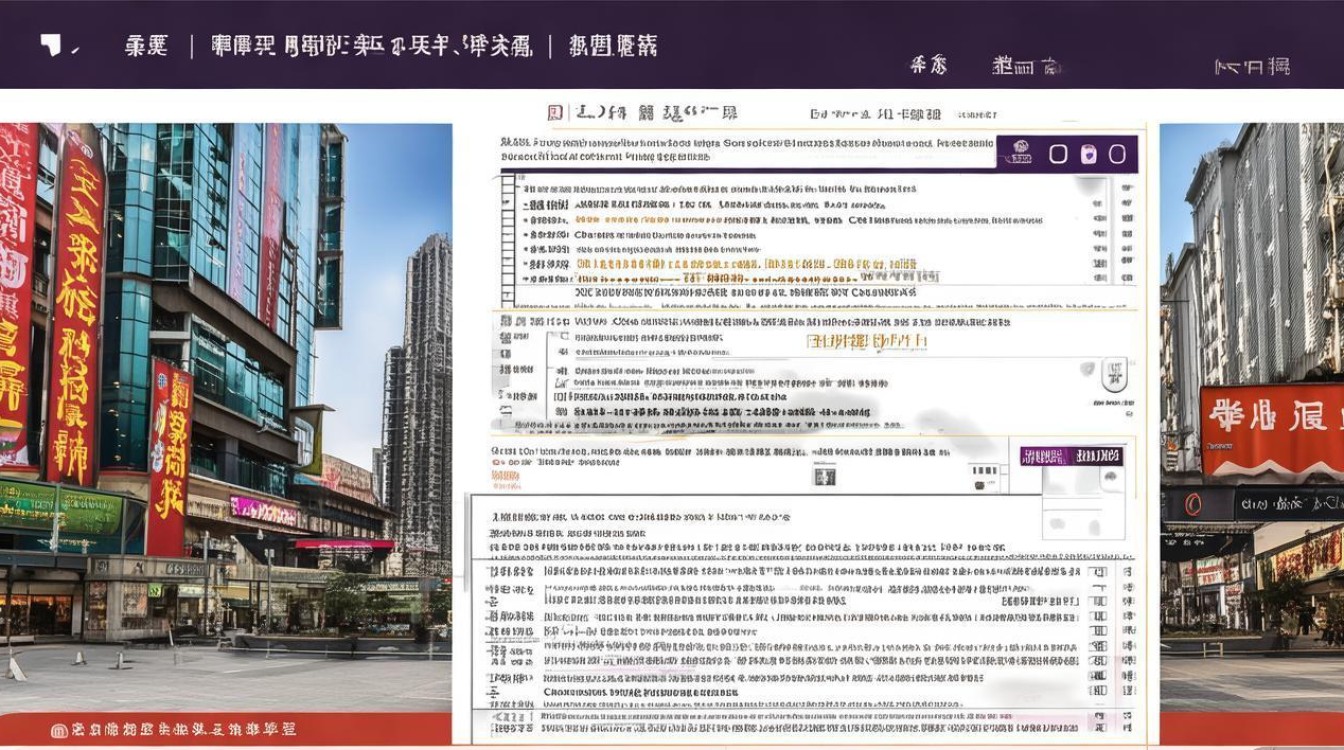Open the last nav item after the second divider
This screenshot has height=750, width=1344.
pos(612,45)
